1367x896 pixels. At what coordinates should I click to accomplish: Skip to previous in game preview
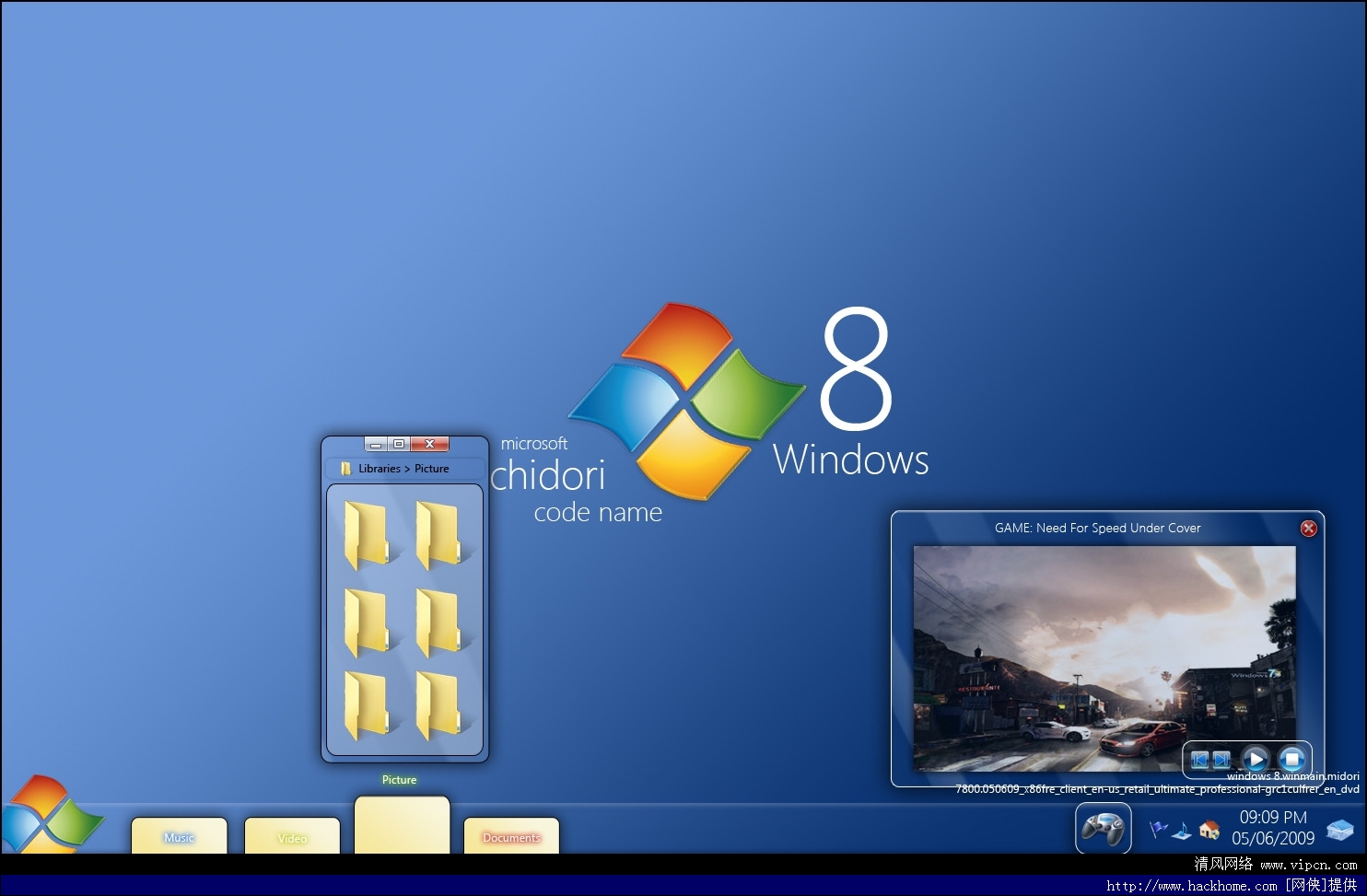coord(1199,760)
